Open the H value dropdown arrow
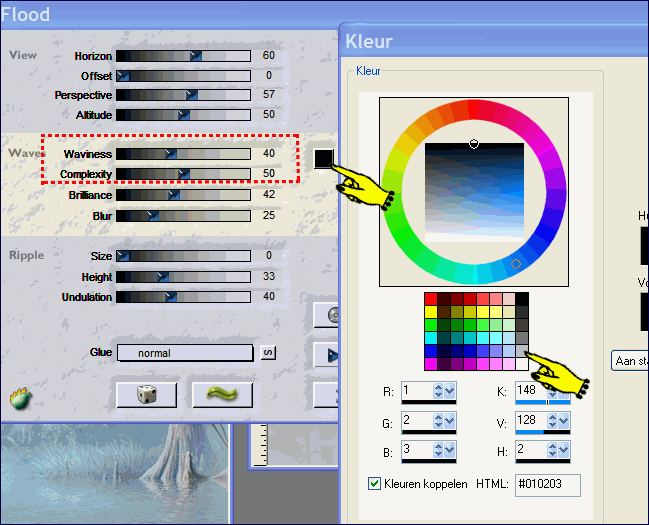The image size is (649, 525). (563, 450)
